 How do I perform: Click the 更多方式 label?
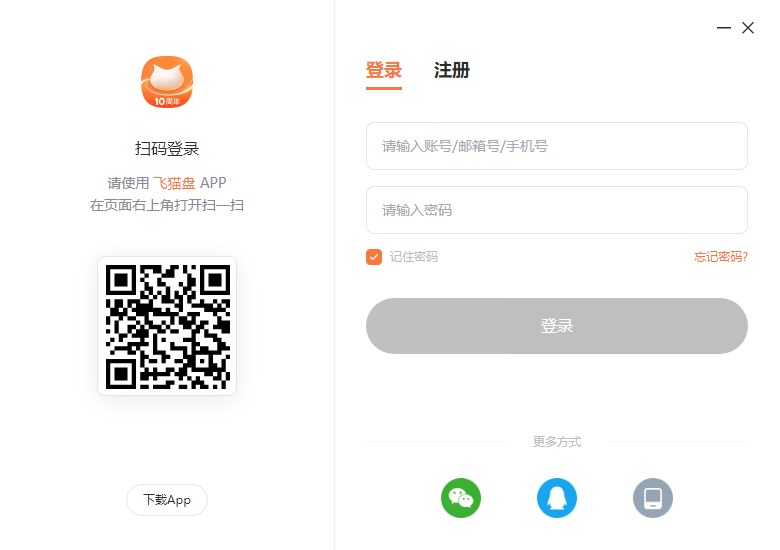(x=557, y=442)
